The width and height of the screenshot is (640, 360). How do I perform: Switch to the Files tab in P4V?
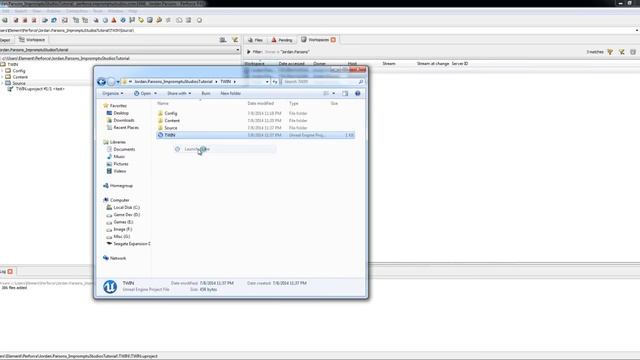[255, 40]
